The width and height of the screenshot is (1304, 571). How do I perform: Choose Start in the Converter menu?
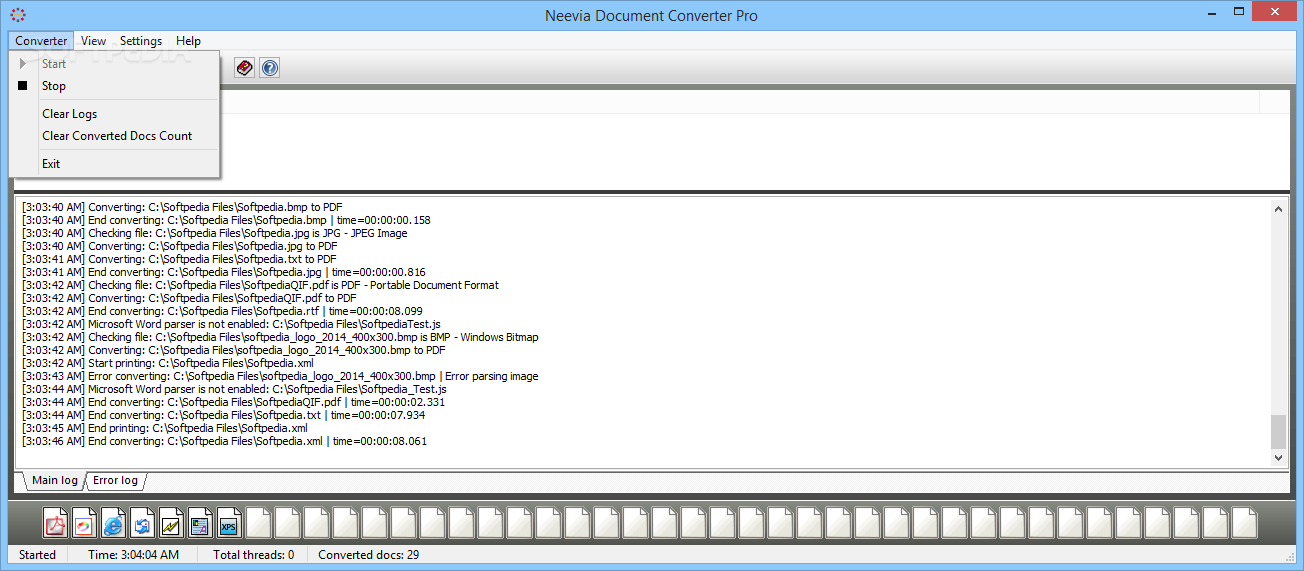click(x=114, y=64)
